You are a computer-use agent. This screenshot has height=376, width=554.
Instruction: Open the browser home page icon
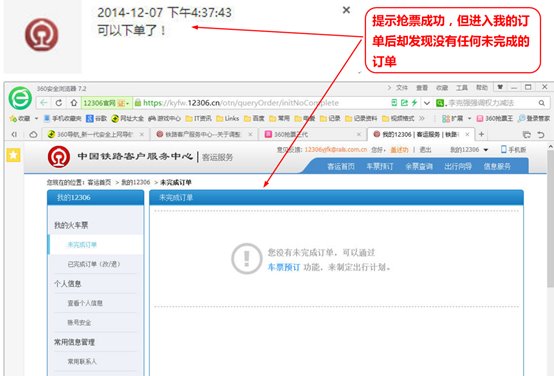73,103
